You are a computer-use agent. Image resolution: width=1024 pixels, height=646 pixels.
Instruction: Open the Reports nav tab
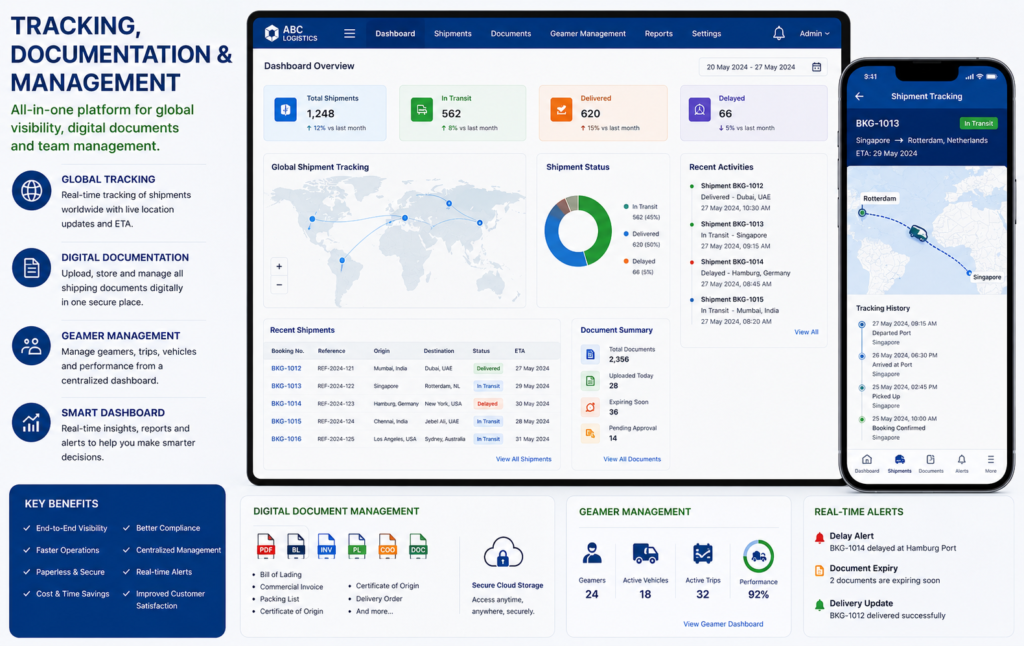pyautogui.click(x=658, y=33)
